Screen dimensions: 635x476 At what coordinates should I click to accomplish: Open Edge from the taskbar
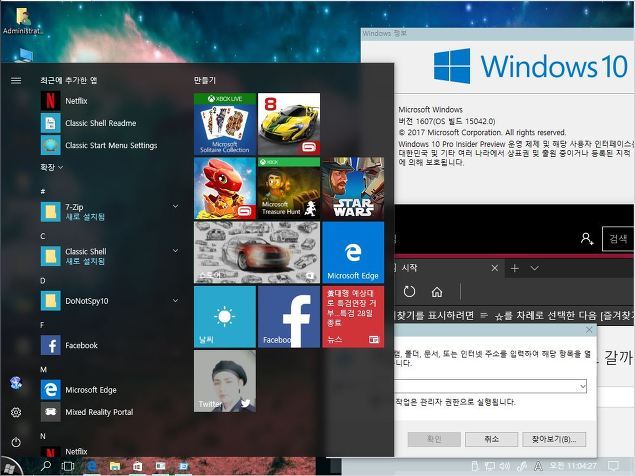[x=92, y=467]
